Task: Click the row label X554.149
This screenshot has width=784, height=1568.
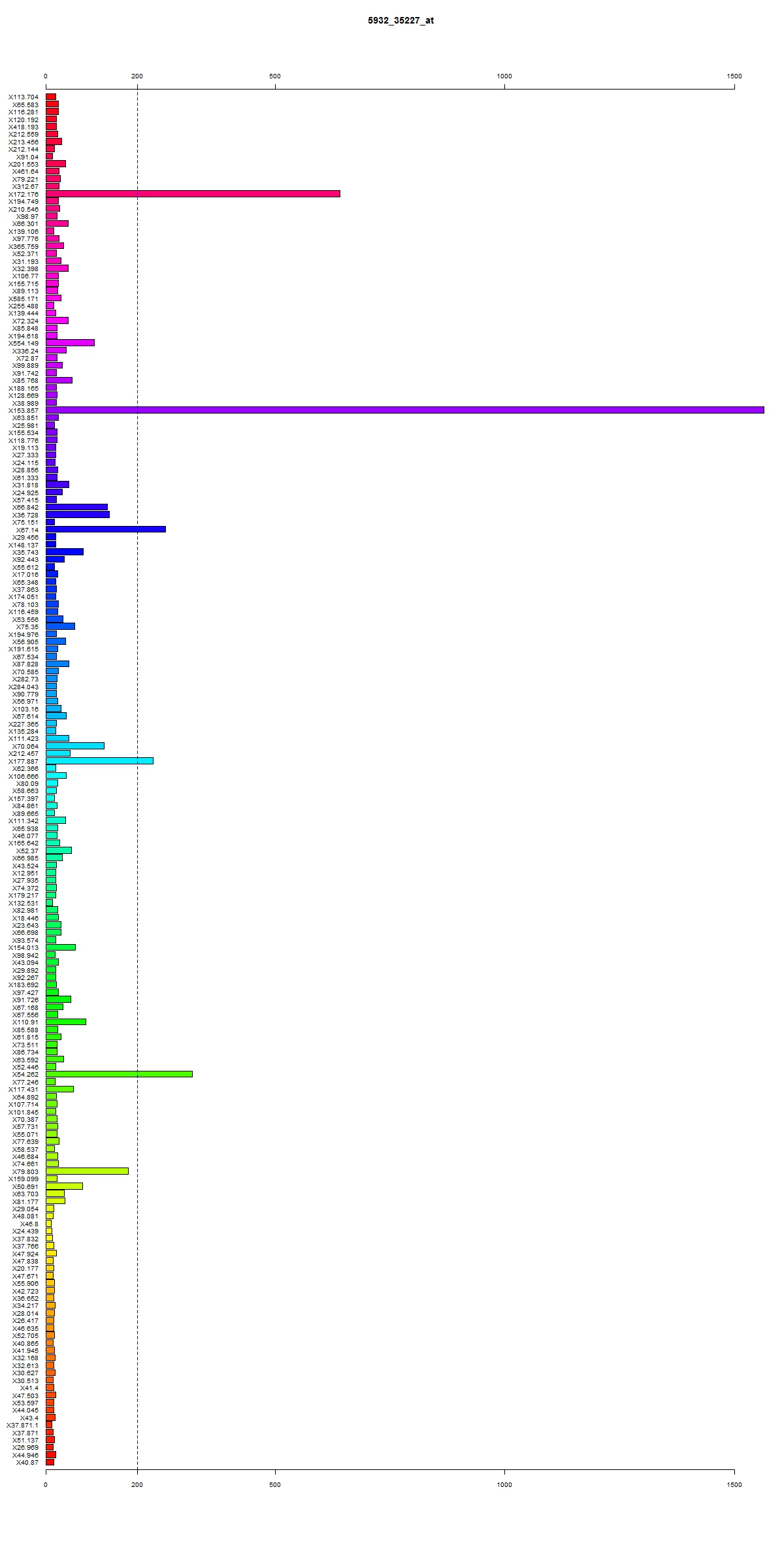Action: pos(24,343)
